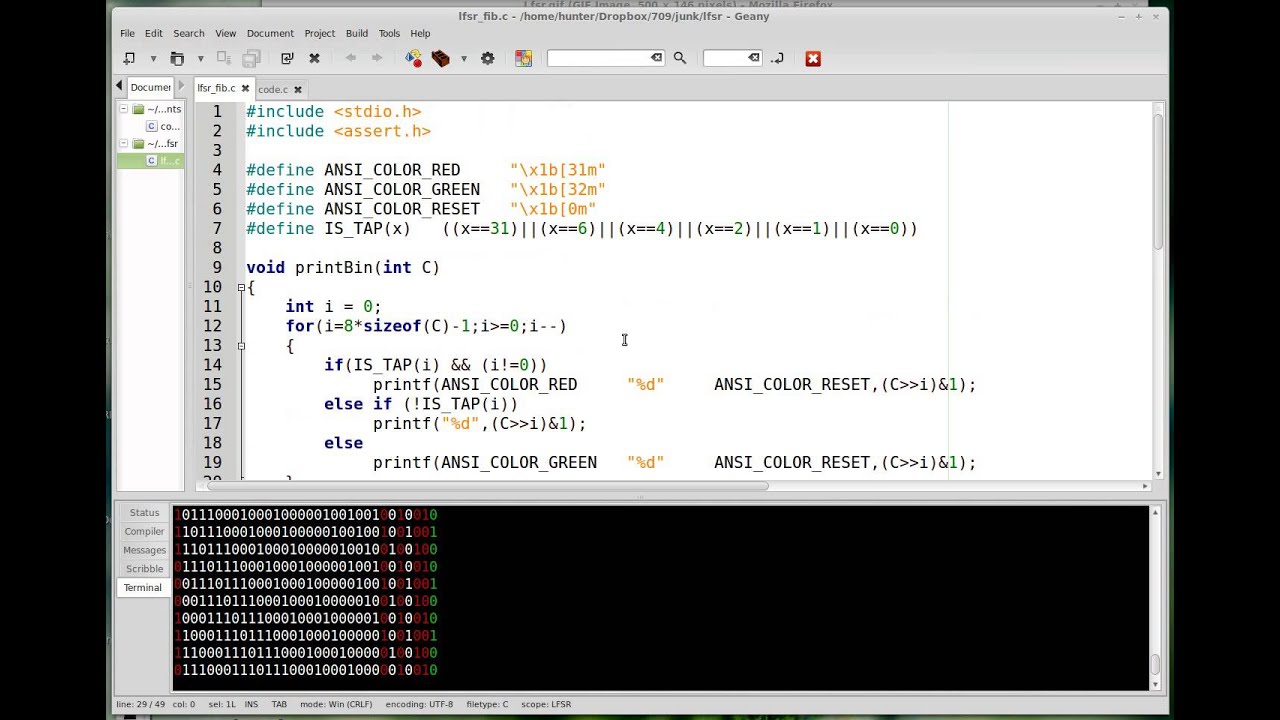Collapse code fold at line 10
1280x720 pixels.
pyautogui.click(x=241, y=287)
